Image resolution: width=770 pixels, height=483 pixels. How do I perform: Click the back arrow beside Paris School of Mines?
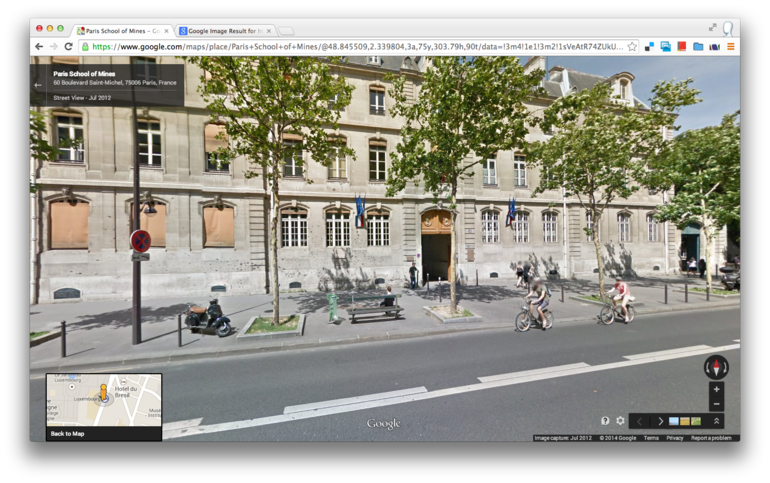click(39, 85)
